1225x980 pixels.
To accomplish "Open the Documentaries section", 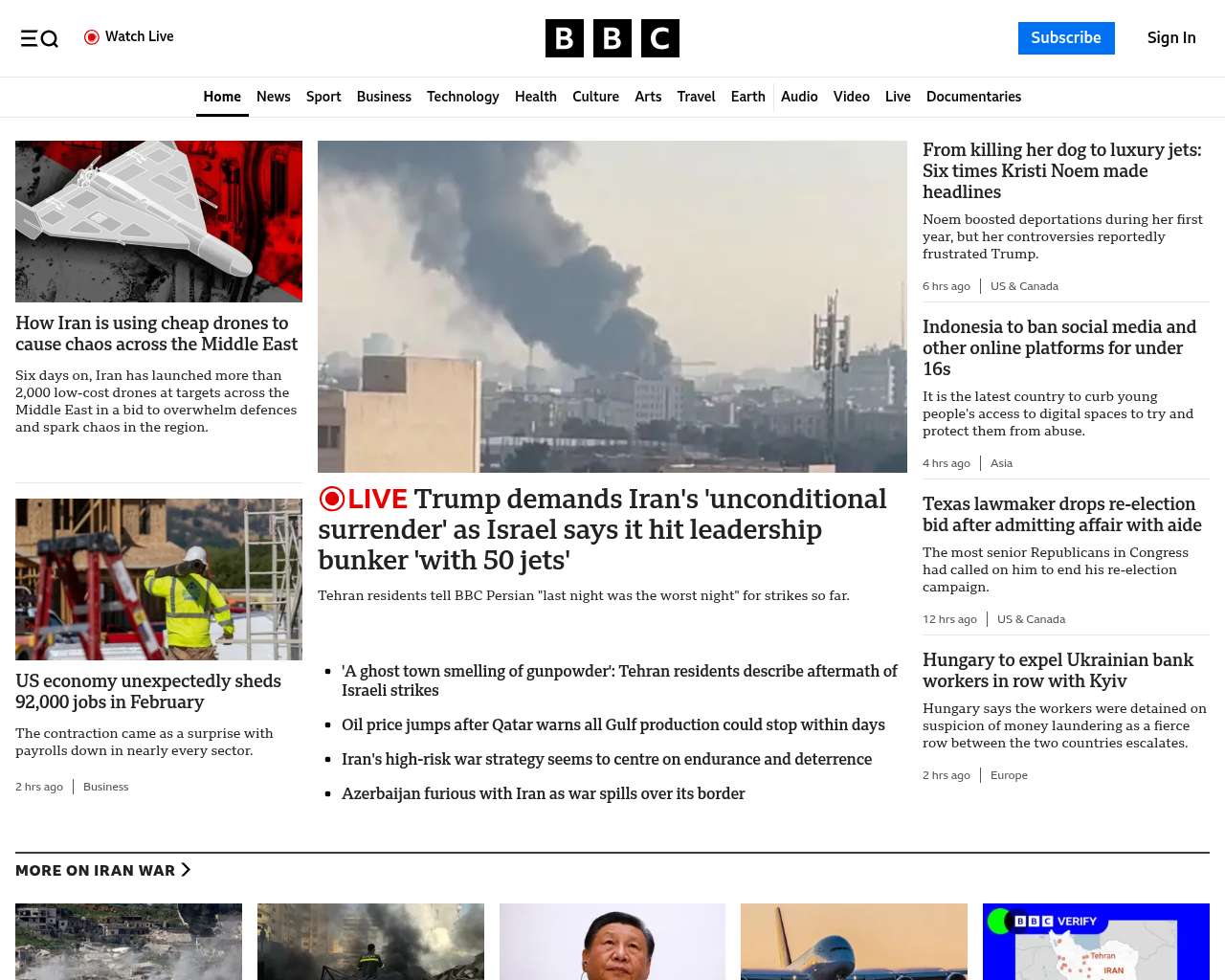I will click(x=973, y=97).
